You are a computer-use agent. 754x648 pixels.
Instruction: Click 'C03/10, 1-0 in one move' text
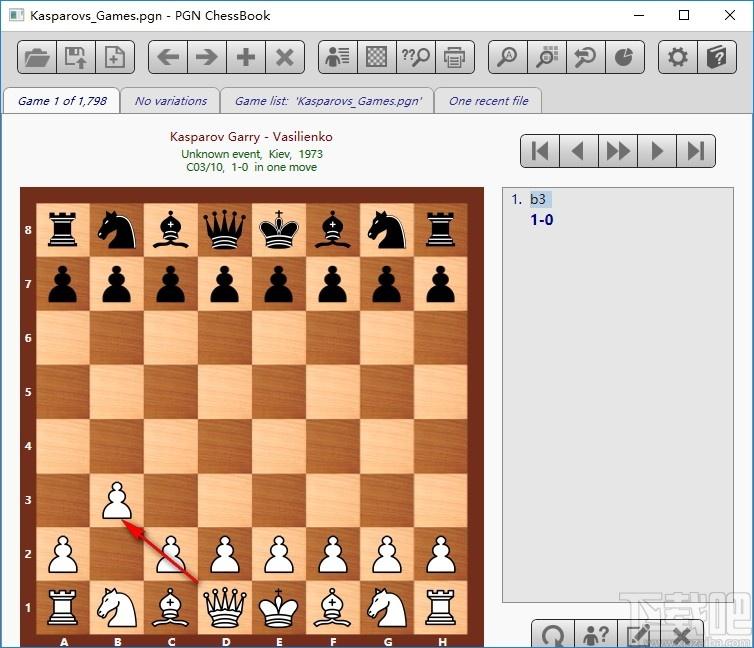point(251,167)
